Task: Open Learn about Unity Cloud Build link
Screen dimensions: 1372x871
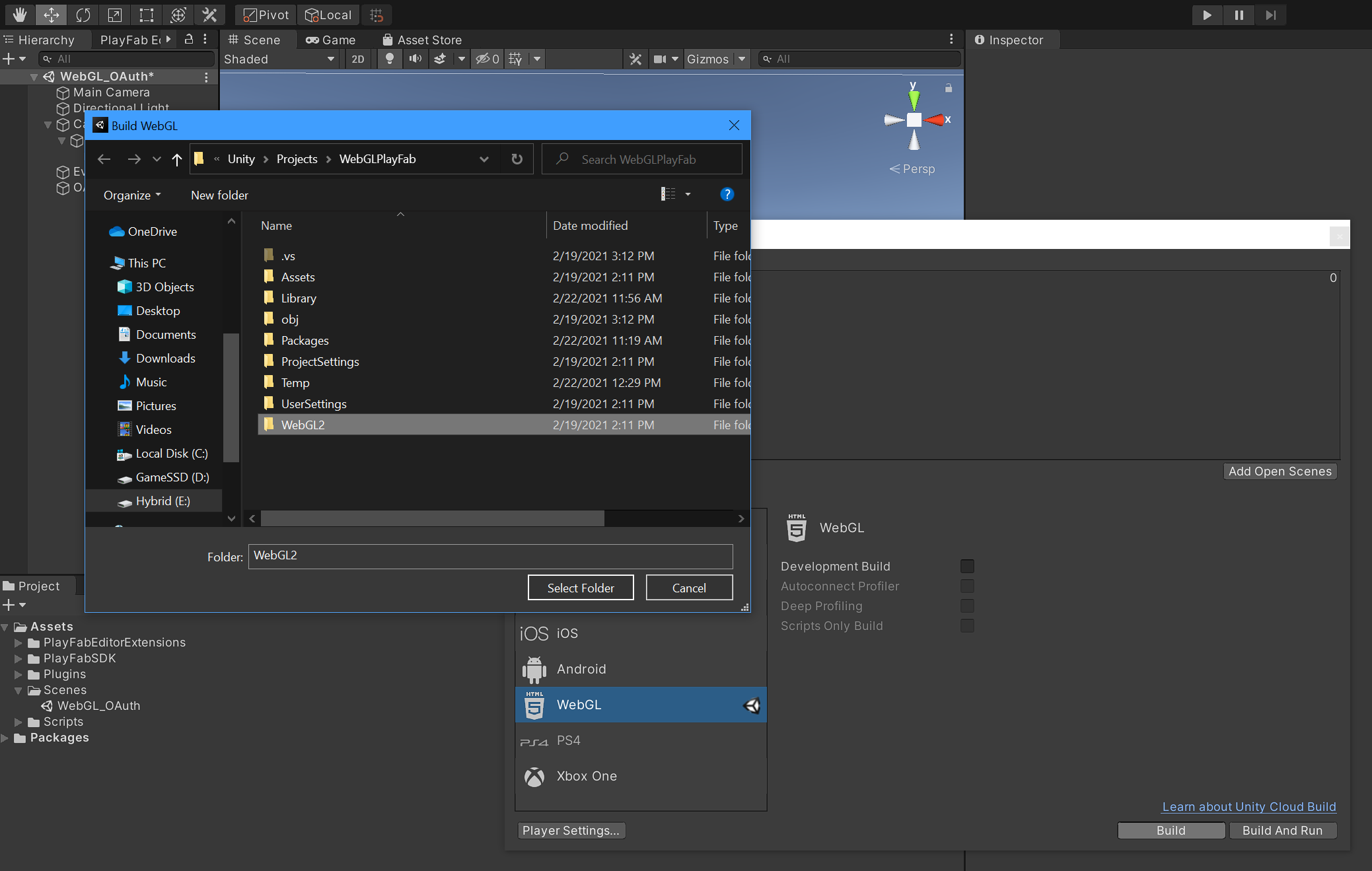Action: coord(1248,806)
